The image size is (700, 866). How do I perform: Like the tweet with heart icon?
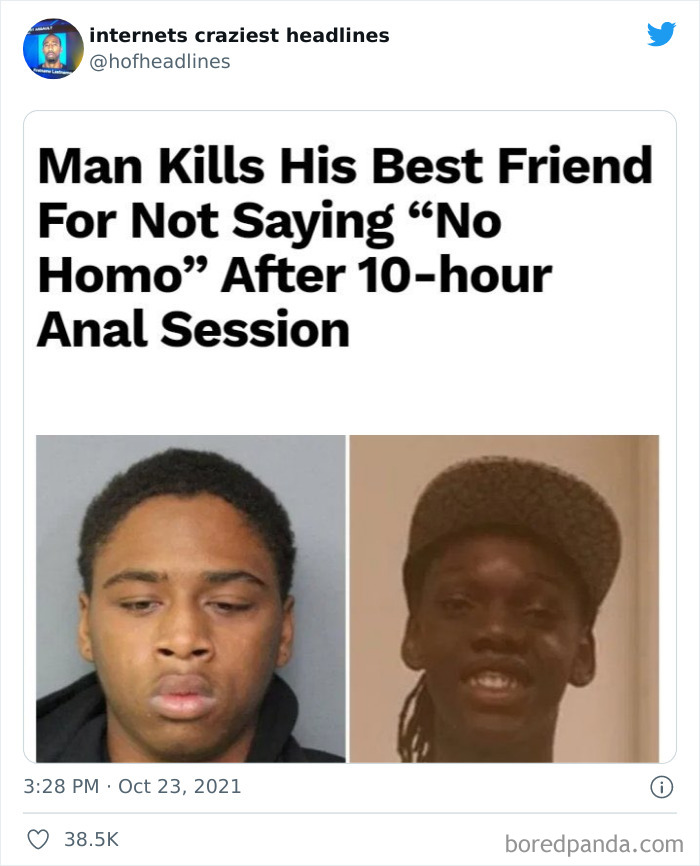pos(38,839)
